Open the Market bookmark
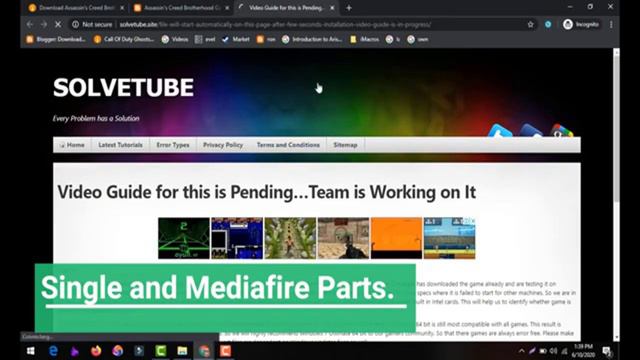640x360 pixels. coord(236,39)
